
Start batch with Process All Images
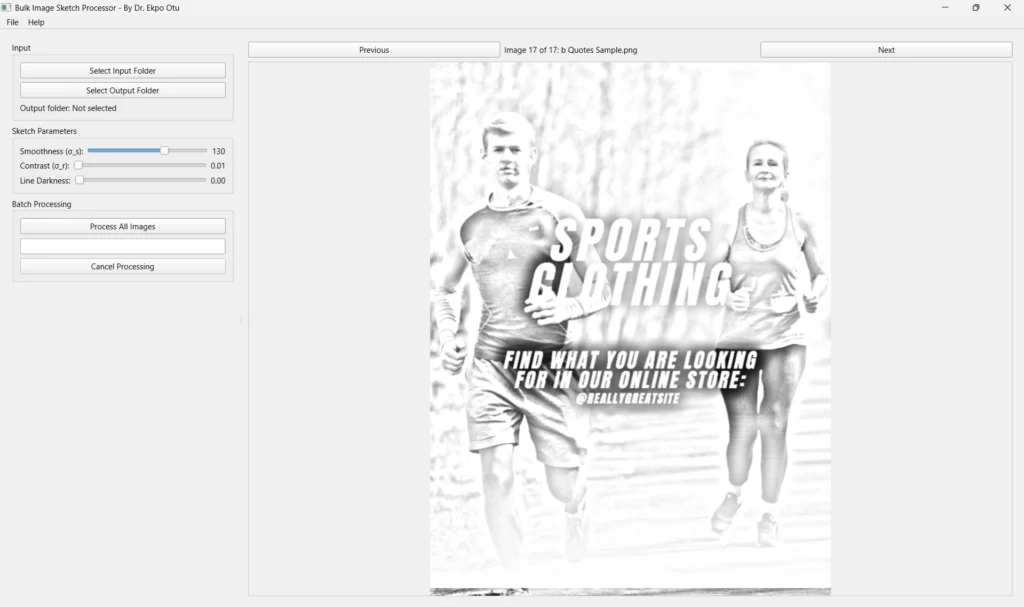point(122,227)
